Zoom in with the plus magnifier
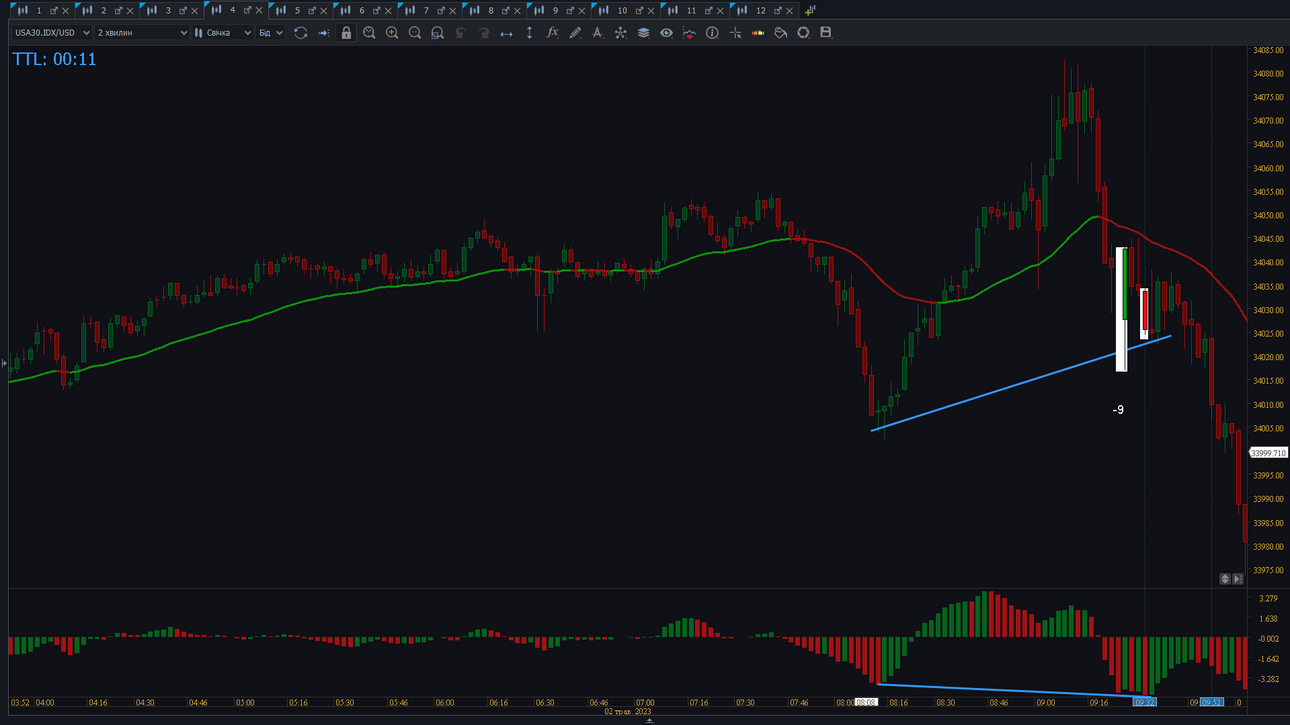The height and width of the screenshot is (725, 1290). tap(392, 33)
